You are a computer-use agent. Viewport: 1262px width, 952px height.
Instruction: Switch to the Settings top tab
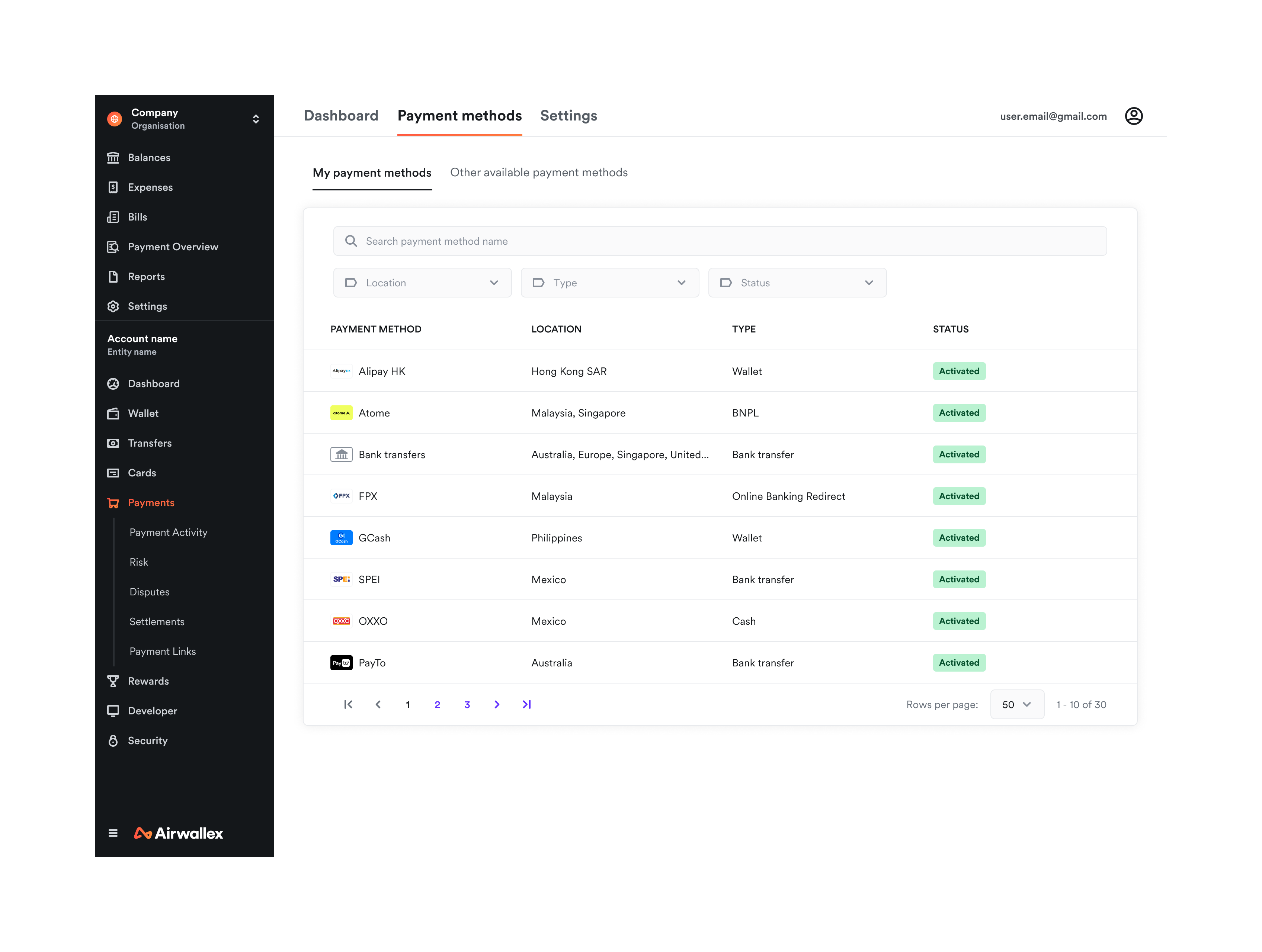568,116
